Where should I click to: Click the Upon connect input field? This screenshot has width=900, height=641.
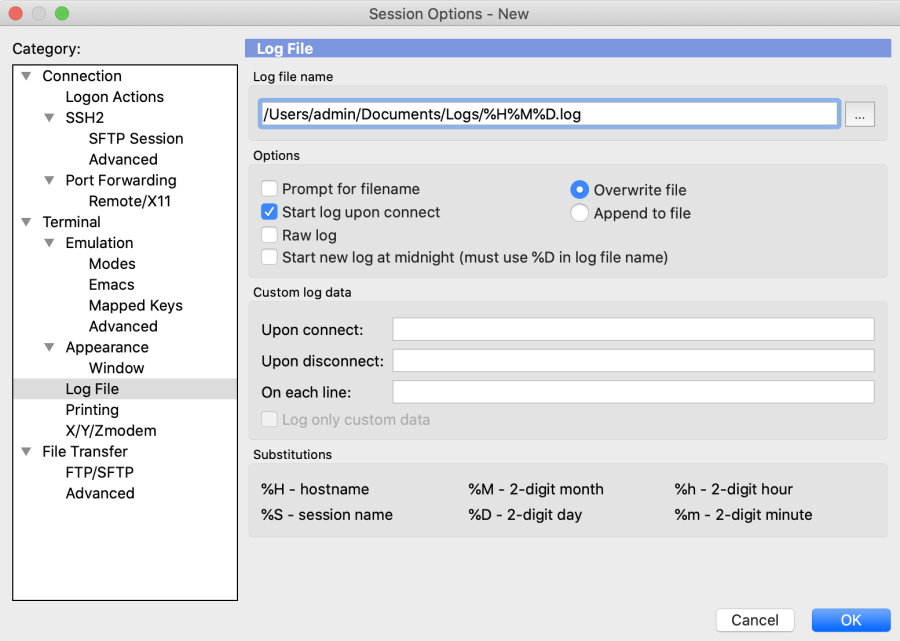click(x=633, y=329)
